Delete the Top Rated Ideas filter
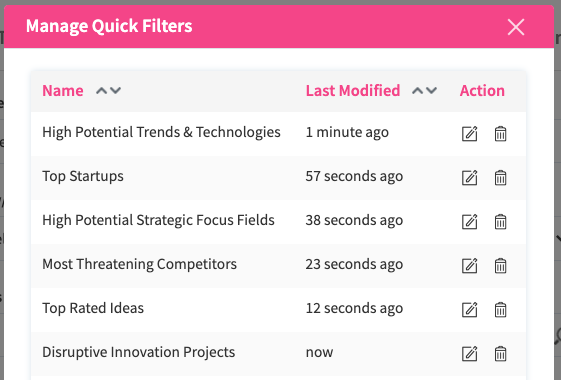The width and height of the screenshot is (561, 380). pyautogui.click(x=500, y=310)
